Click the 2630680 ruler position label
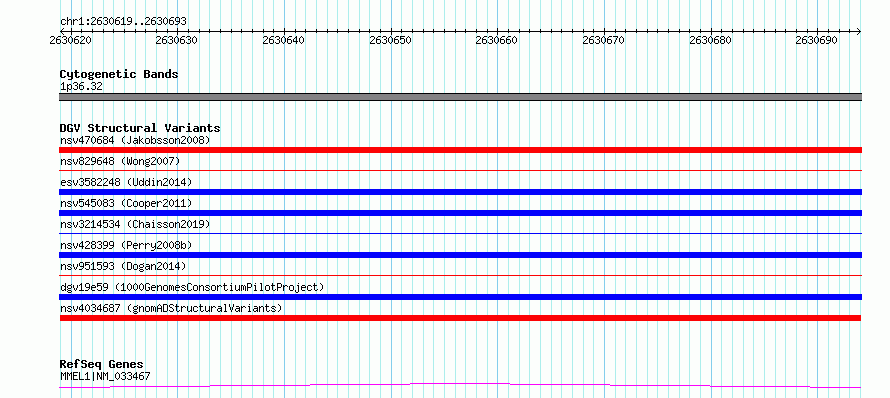 (710, 40)
